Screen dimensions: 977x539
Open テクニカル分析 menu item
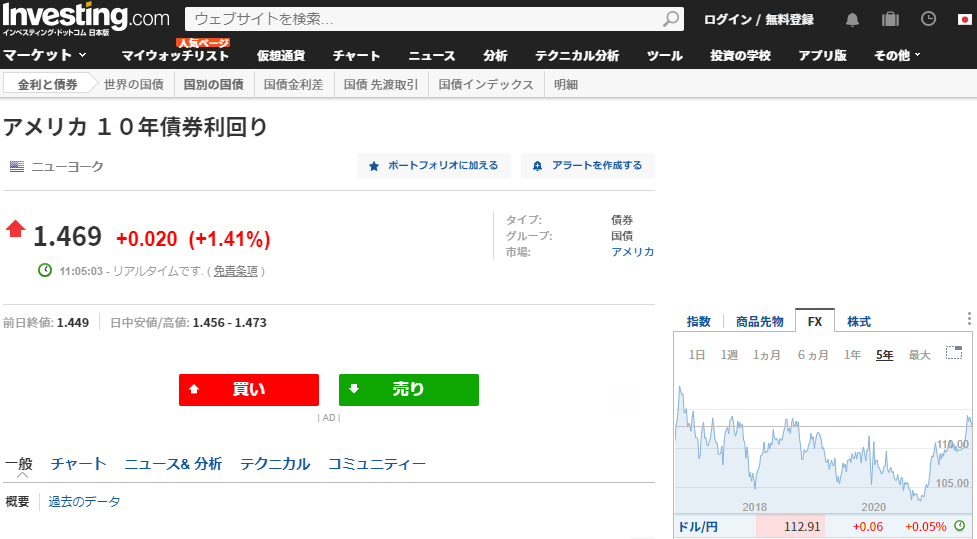[x=577, y=55]
